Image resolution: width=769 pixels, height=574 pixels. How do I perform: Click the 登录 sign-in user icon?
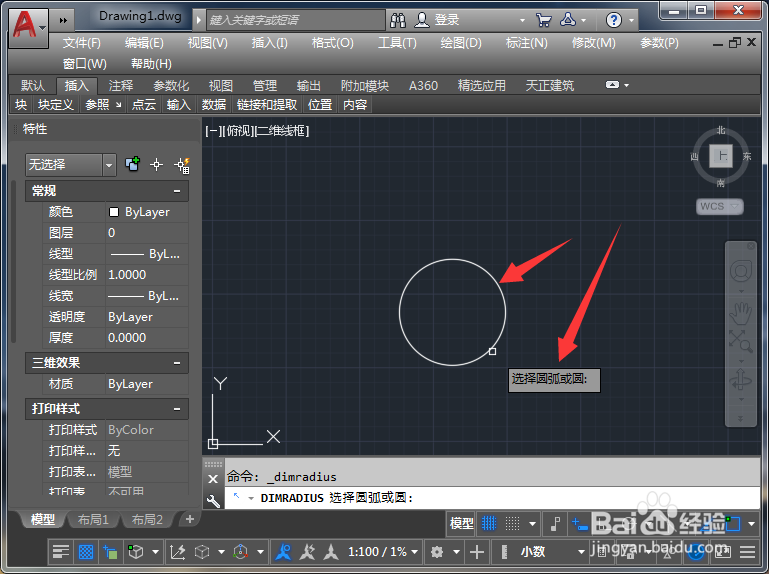(422, 20)
